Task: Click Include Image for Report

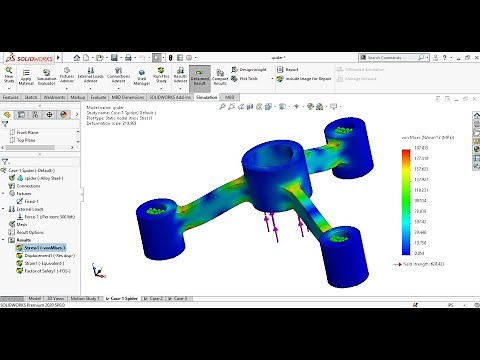Action: (x=304, y=79)
